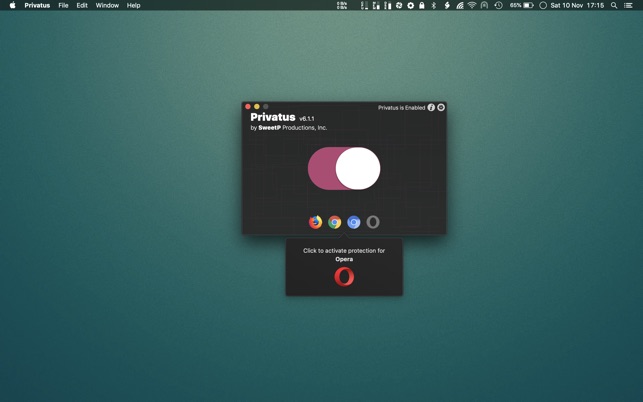Click the date and time Sat 10 Nov
The width and height of the screenshot is (643, 402).
(577, 5)
